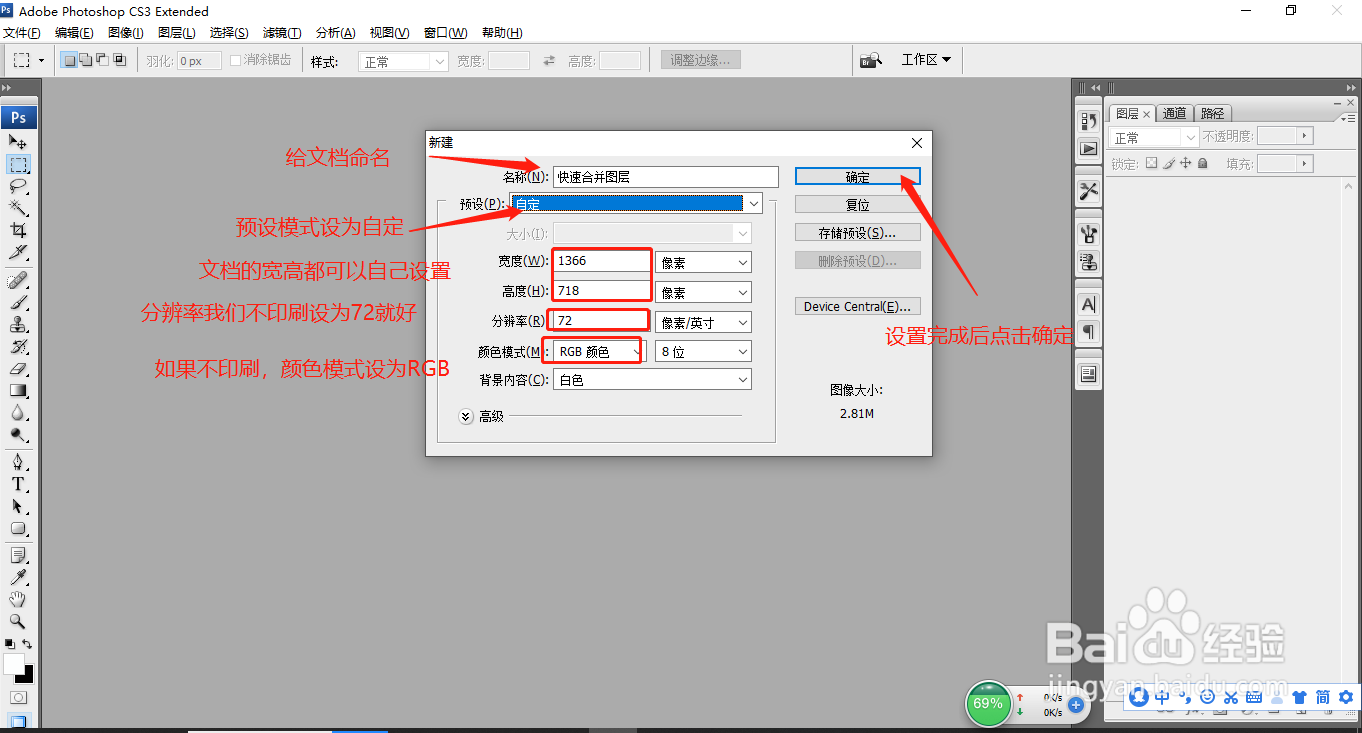Switch to the 通道 tab
This screenshot has width=1362, height=733.
point(1174,113)
